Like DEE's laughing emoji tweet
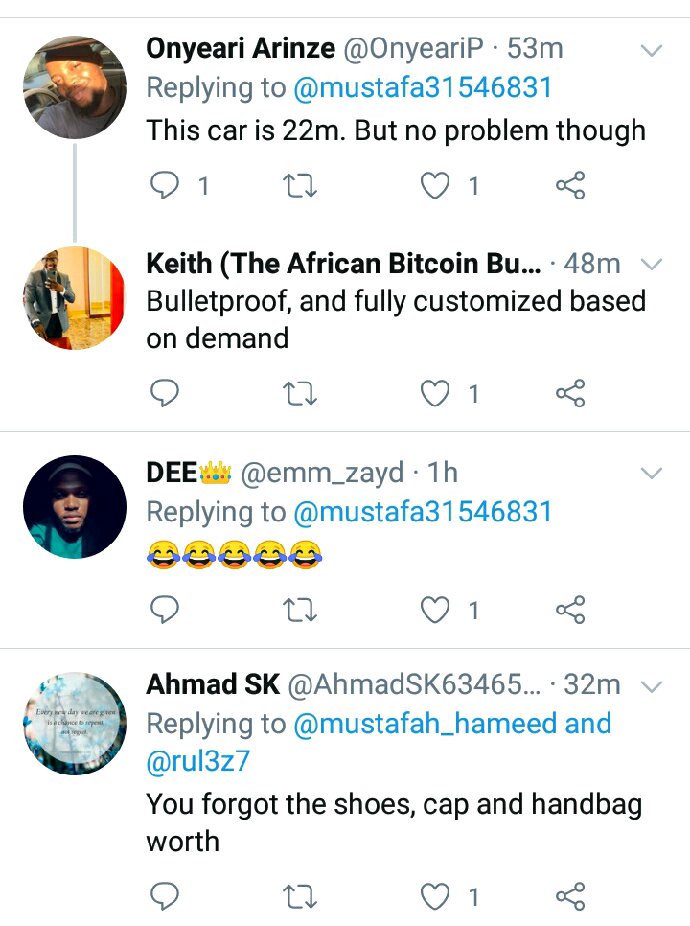Viewport: 690px width, 926px height. point(435,609)
